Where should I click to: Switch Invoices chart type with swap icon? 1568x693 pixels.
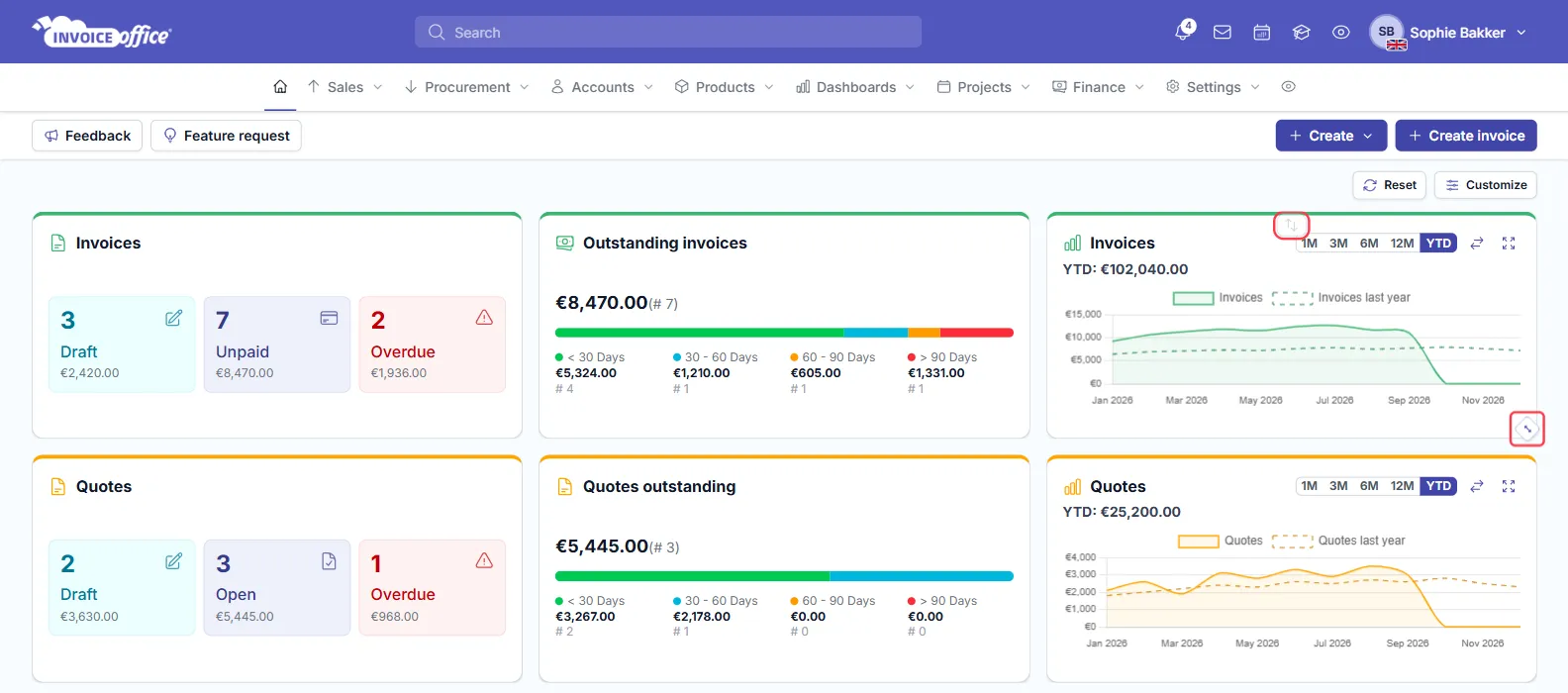[x=1477, y=244]
